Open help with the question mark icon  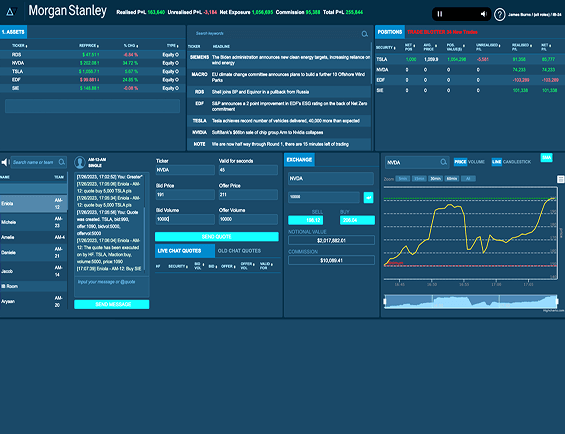pyautogui.click(x=499, y=15)
